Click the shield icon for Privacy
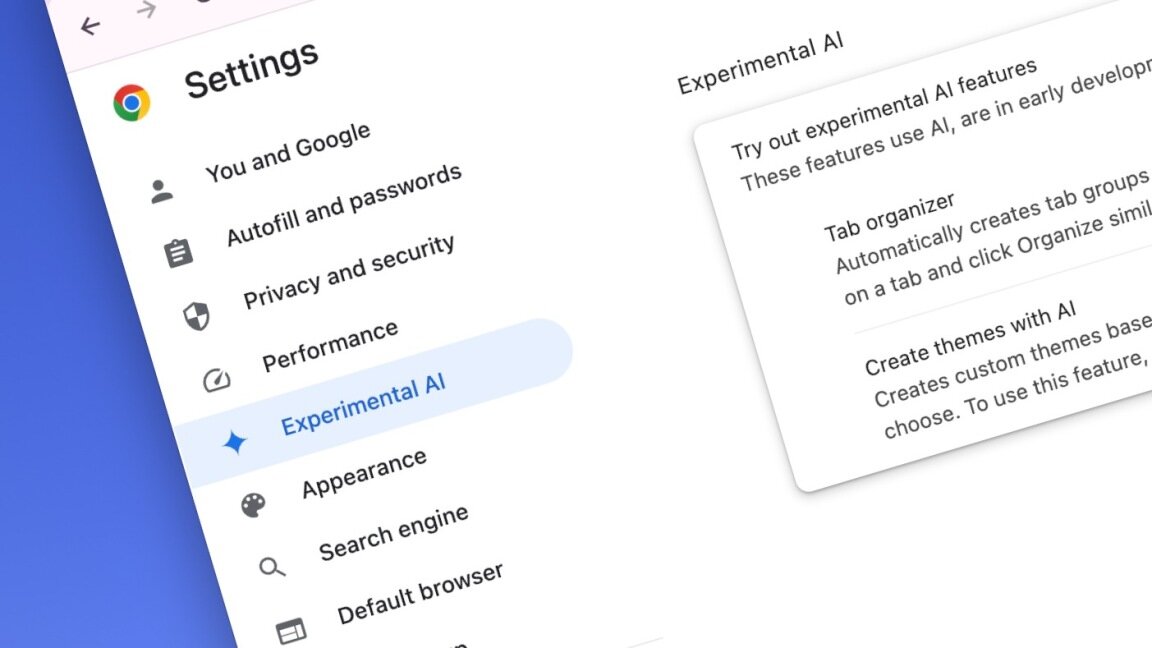1152x648 pixels. click(x=196, y=317)
